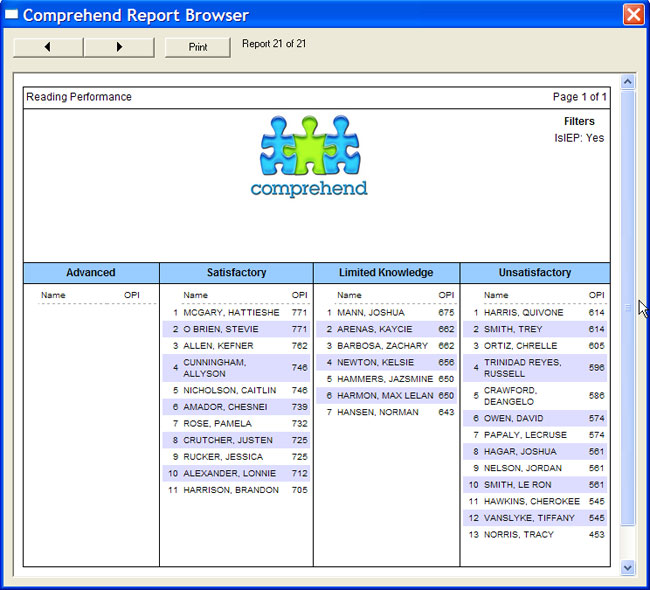Select the HARRIS, QUIVONE row
This screenshot has height=590, width=650.
[x=535, y=313]
